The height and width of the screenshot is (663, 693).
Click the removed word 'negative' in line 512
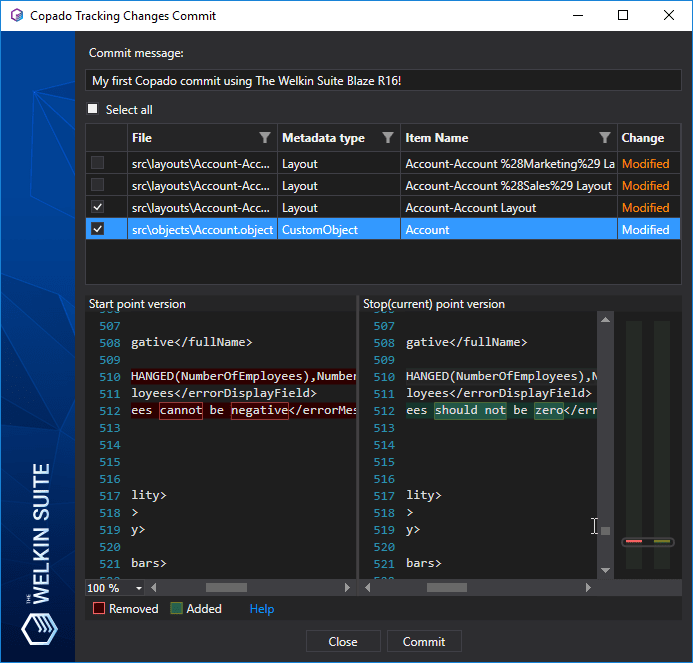[259, 411]
